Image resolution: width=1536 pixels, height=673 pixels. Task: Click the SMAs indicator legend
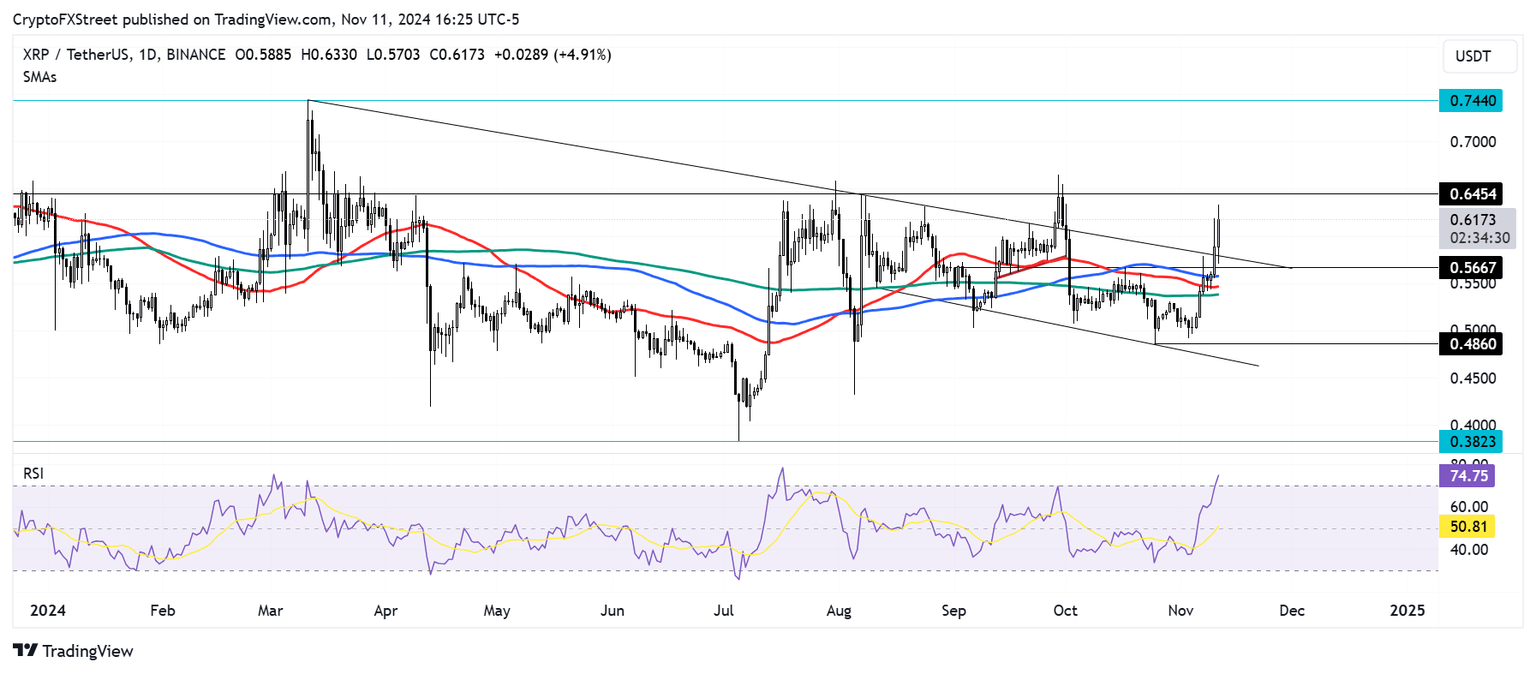coord(39,77)
